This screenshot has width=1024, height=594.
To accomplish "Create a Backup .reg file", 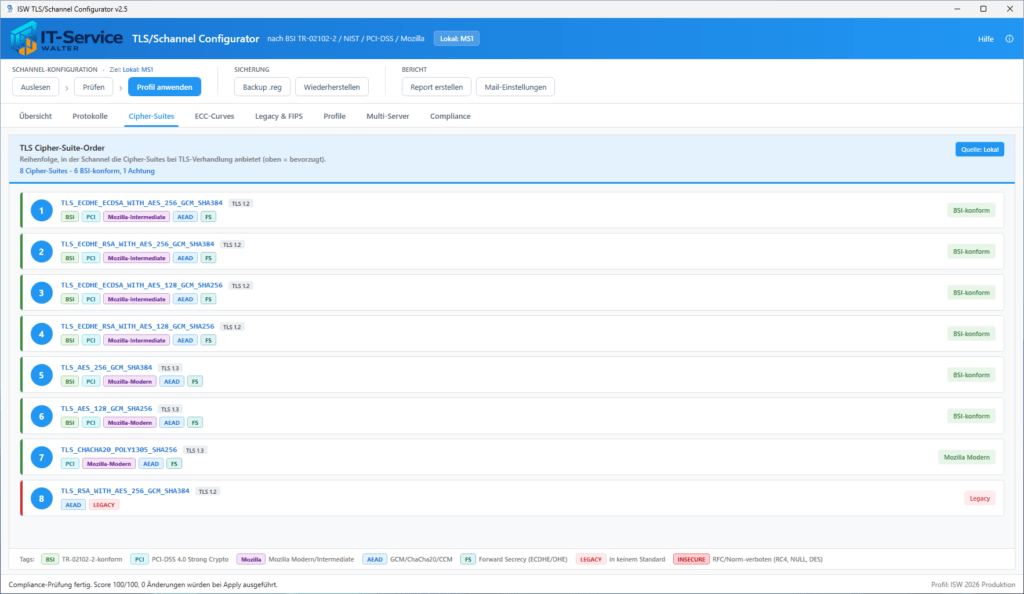I will tap(262, 87).
